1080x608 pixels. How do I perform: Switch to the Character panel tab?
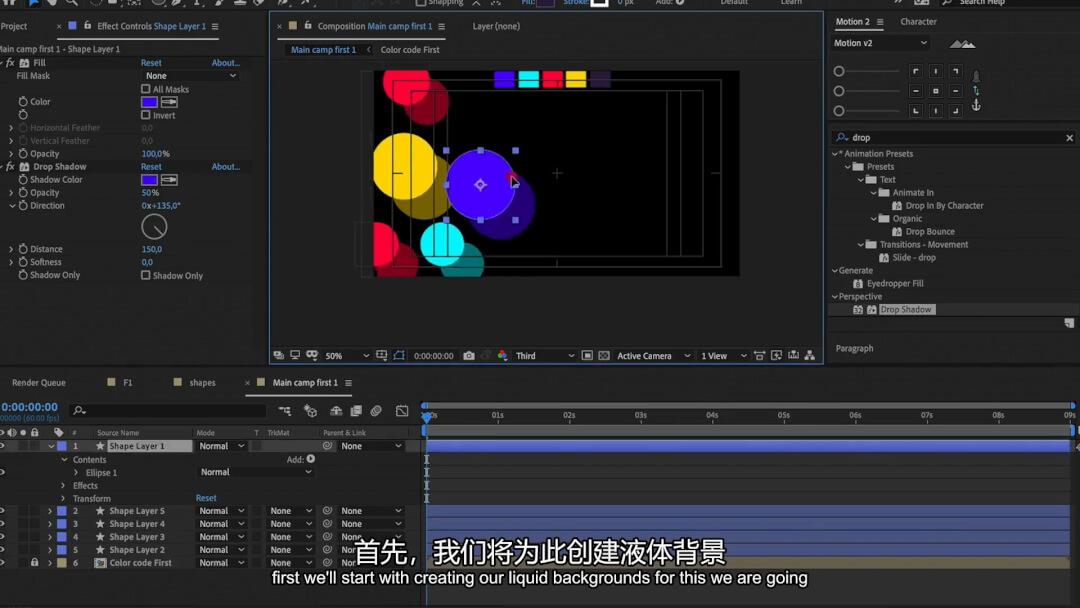click(918, 22)
